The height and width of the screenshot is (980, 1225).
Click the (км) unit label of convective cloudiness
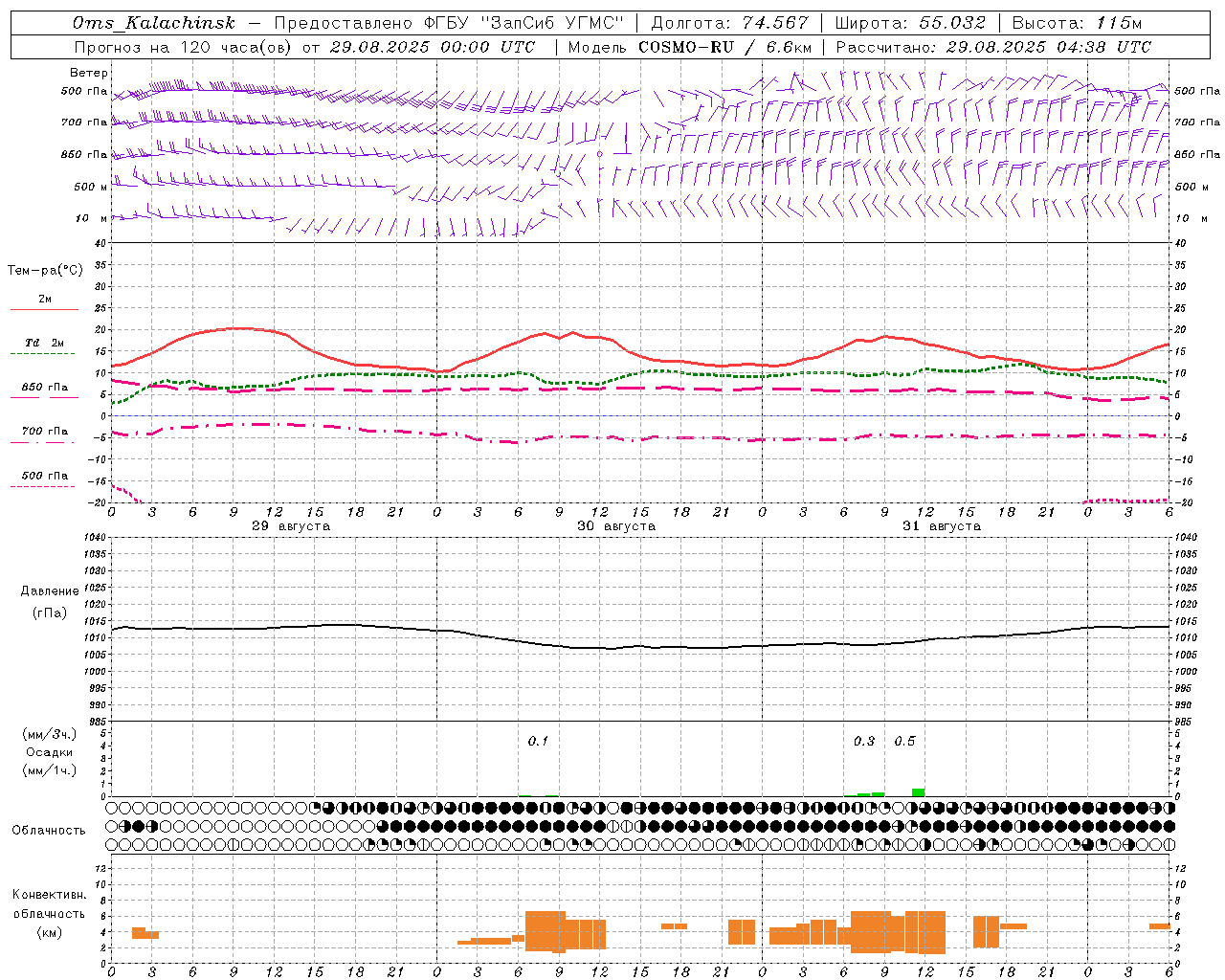click(x=49, y=932)
